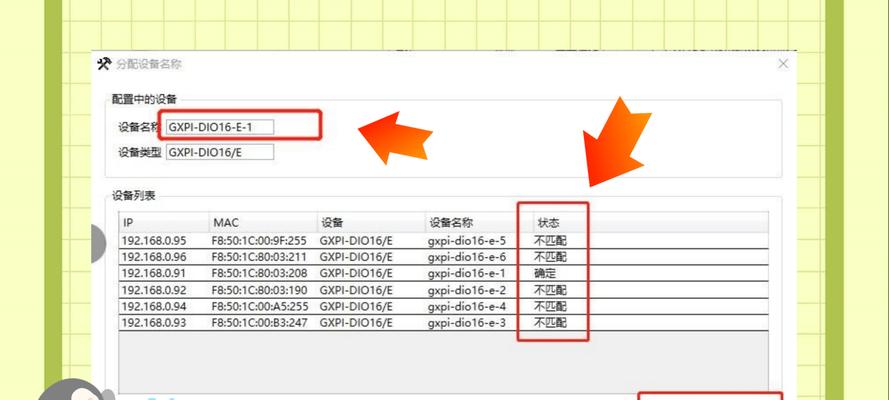Click device name gxpi-dio16-e-3
The height and width of the screenshot is (400, 889).
tap(467, 323)
